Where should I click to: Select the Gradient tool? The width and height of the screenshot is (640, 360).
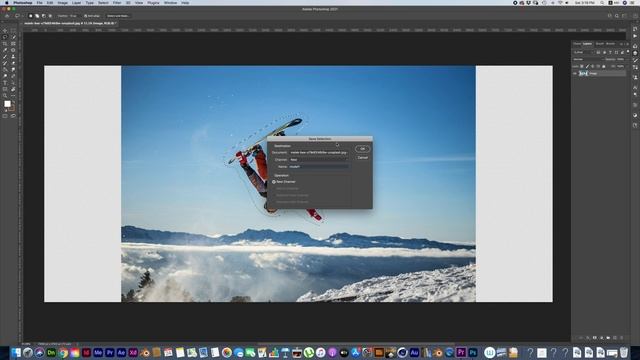tap(5, 69)
